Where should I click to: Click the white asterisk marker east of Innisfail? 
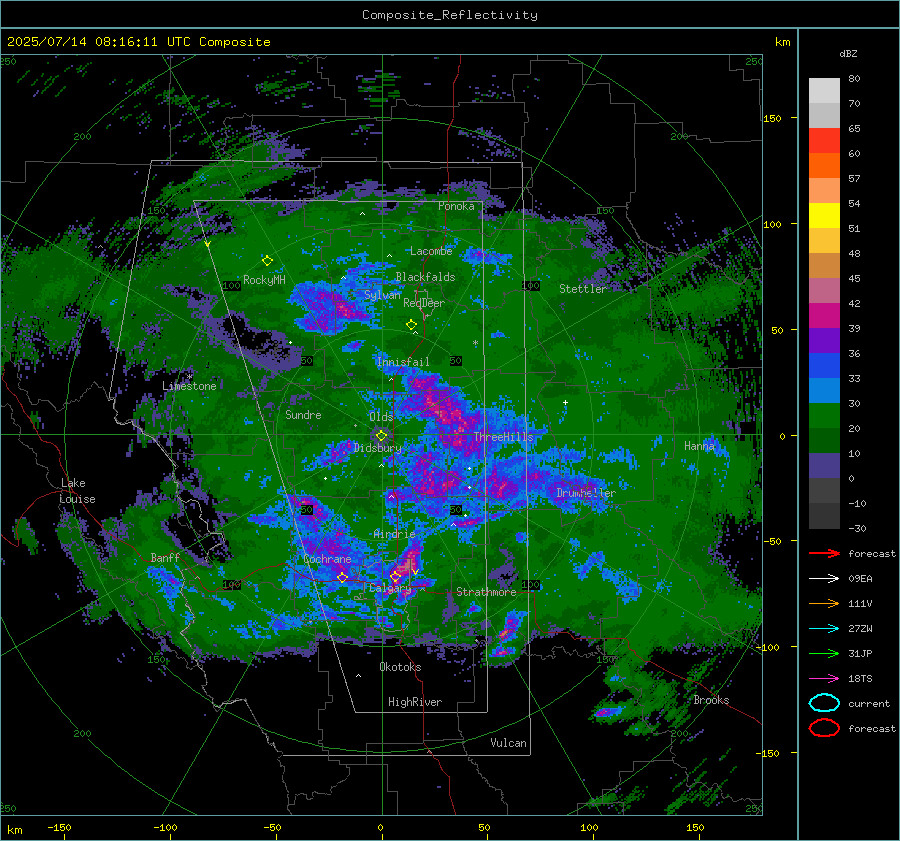475,343
